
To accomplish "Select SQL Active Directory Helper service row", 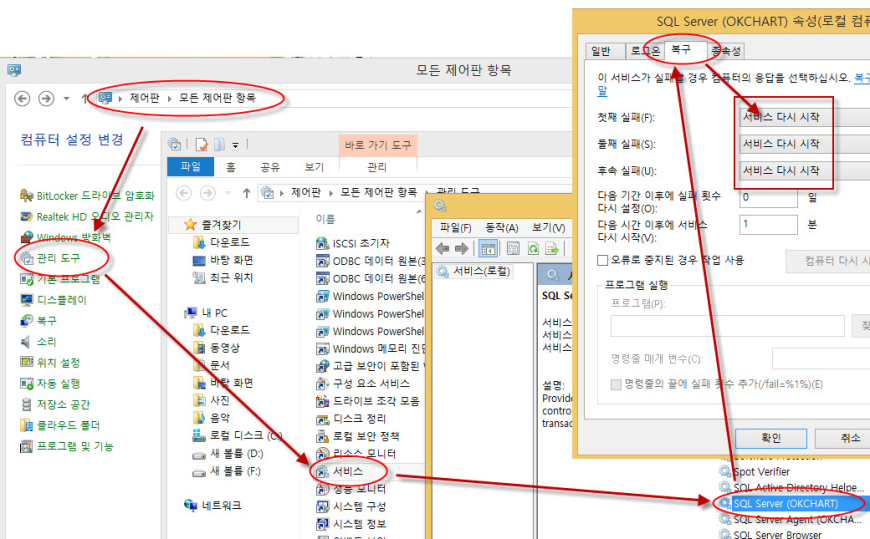I will (x=792, y=487).
